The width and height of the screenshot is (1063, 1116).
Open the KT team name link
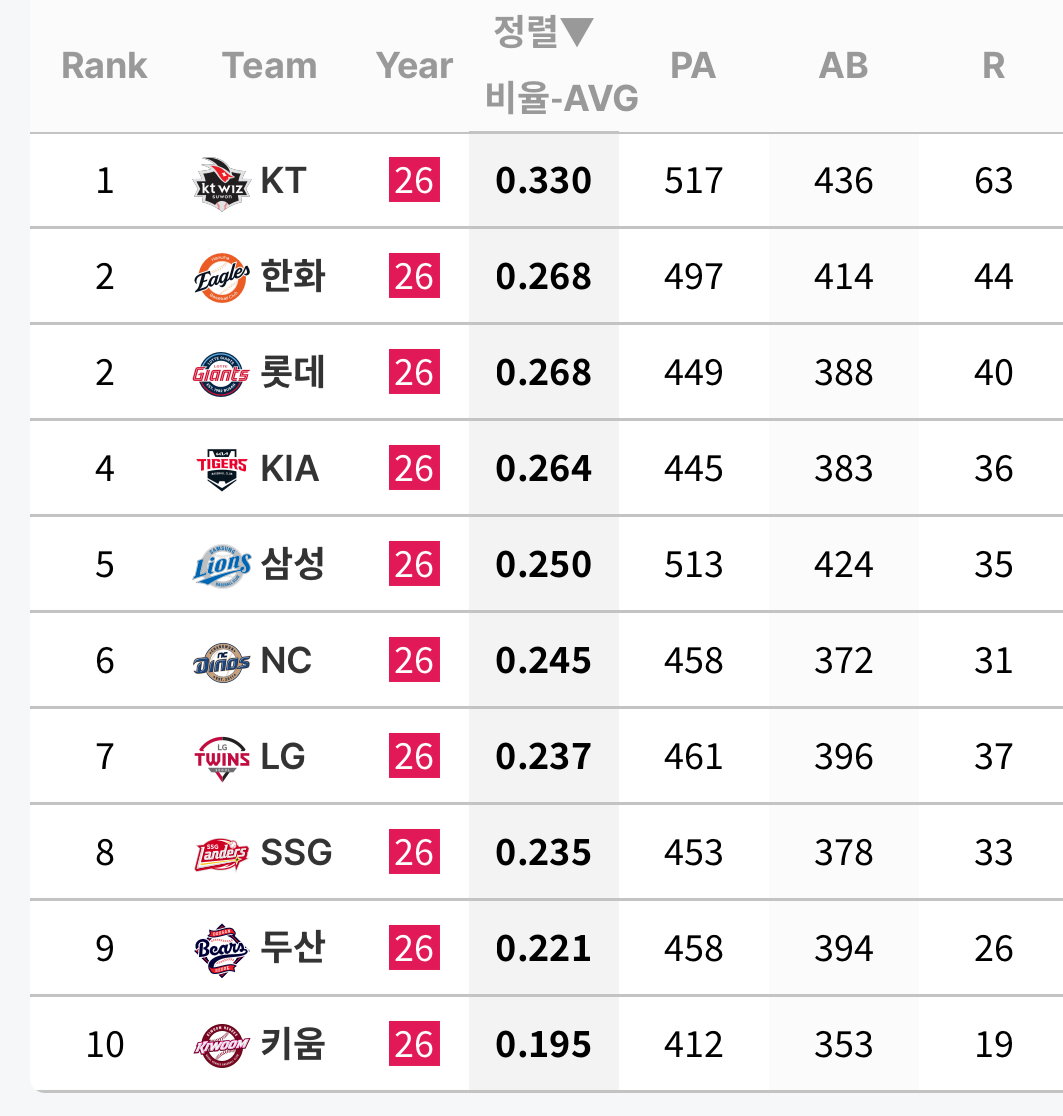(x=283, y=180)
